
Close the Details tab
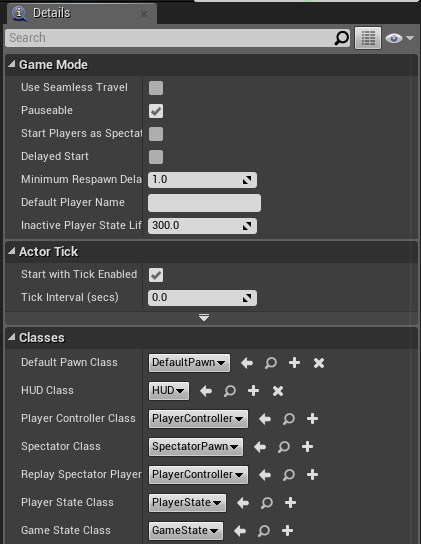[144, 14]
